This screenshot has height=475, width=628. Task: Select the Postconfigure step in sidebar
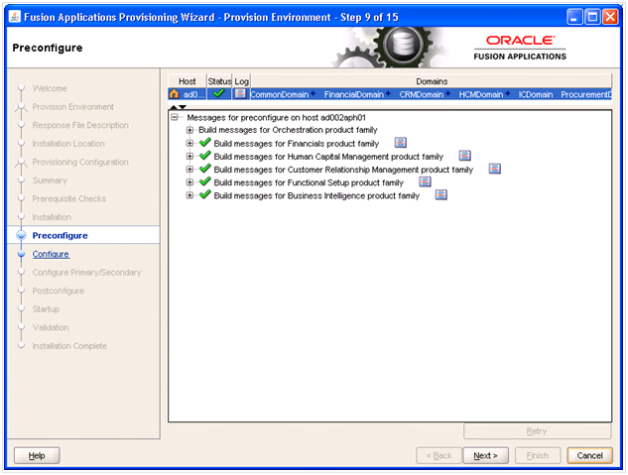point(58,291)
